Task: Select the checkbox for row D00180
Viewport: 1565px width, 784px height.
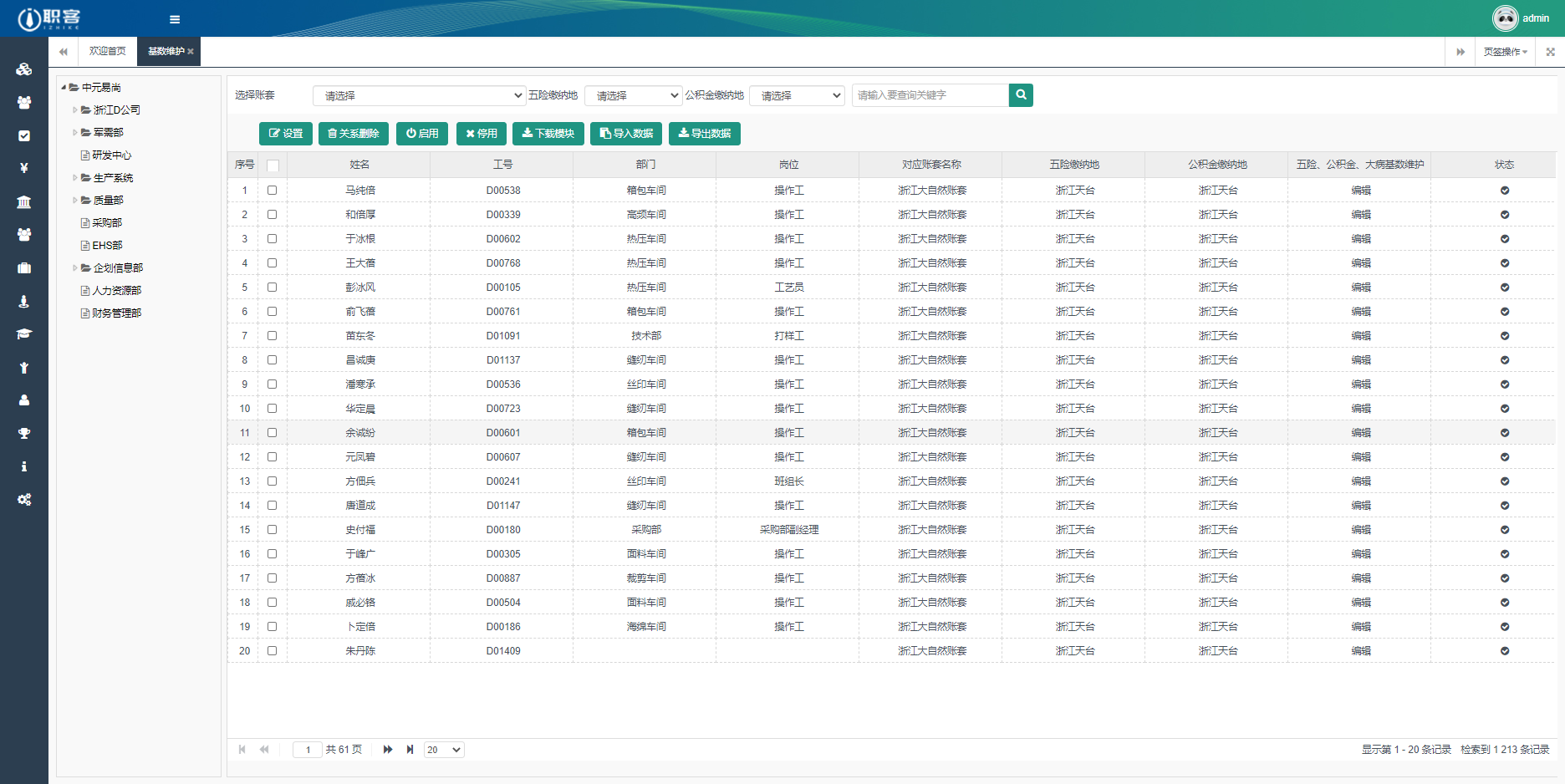Action: pos(273,530)
